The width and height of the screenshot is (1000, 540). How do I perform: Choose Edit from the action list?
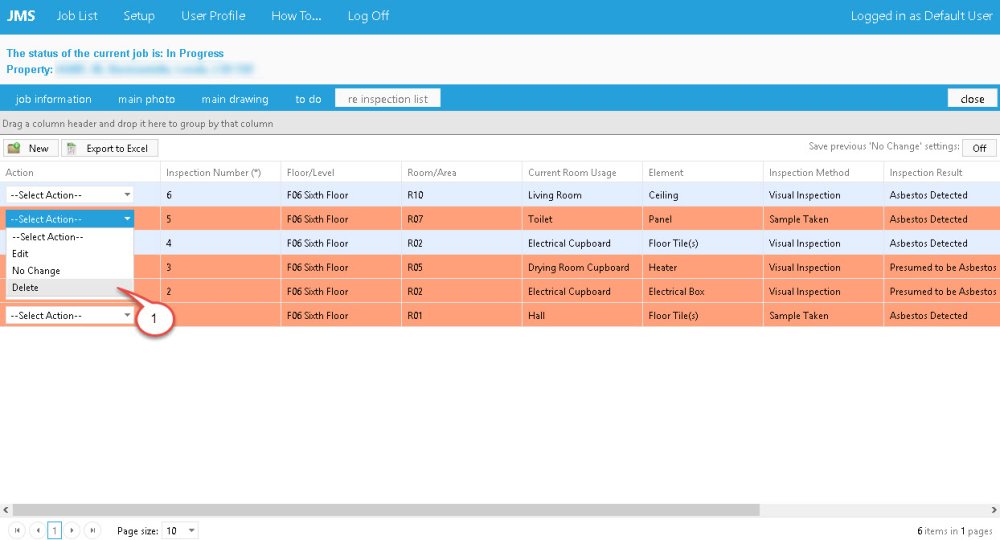[70, 254]
